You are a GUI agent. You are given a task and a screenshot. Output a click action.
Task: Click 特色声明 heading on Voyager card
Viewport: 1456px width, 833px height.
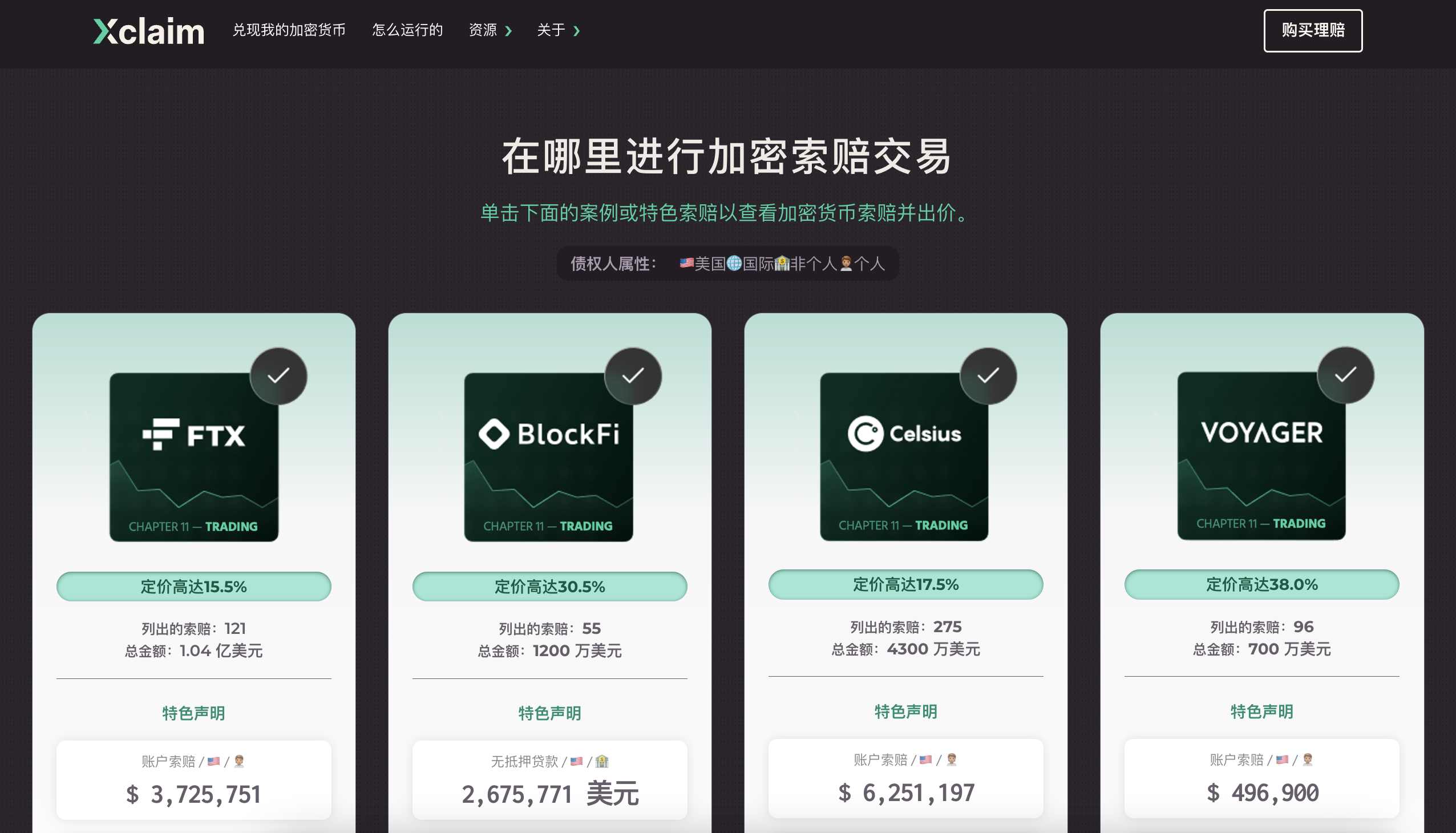[1262, 711]
